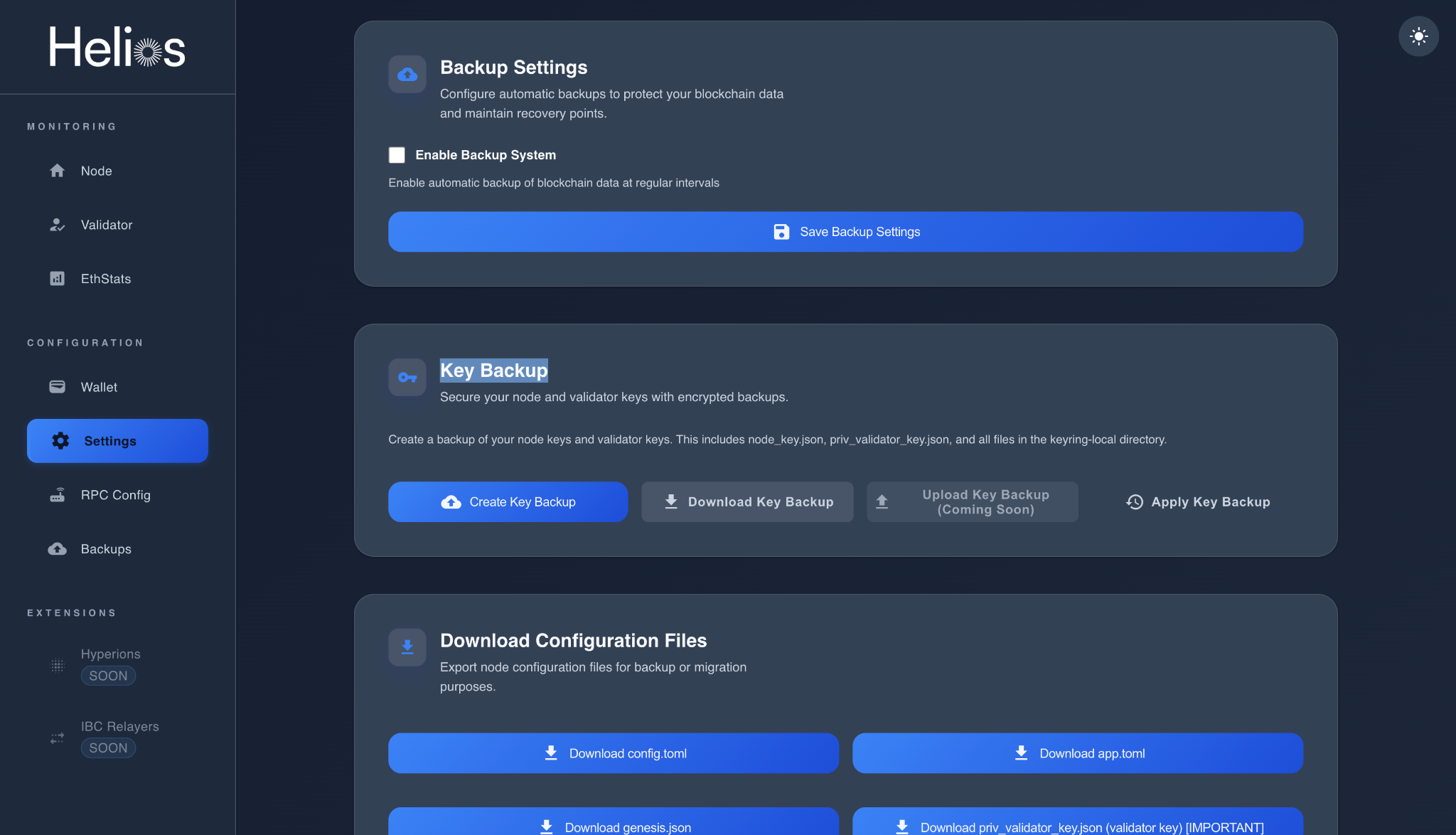Click the cloud upload icon of Backup Settings

[x=407, y=73]
